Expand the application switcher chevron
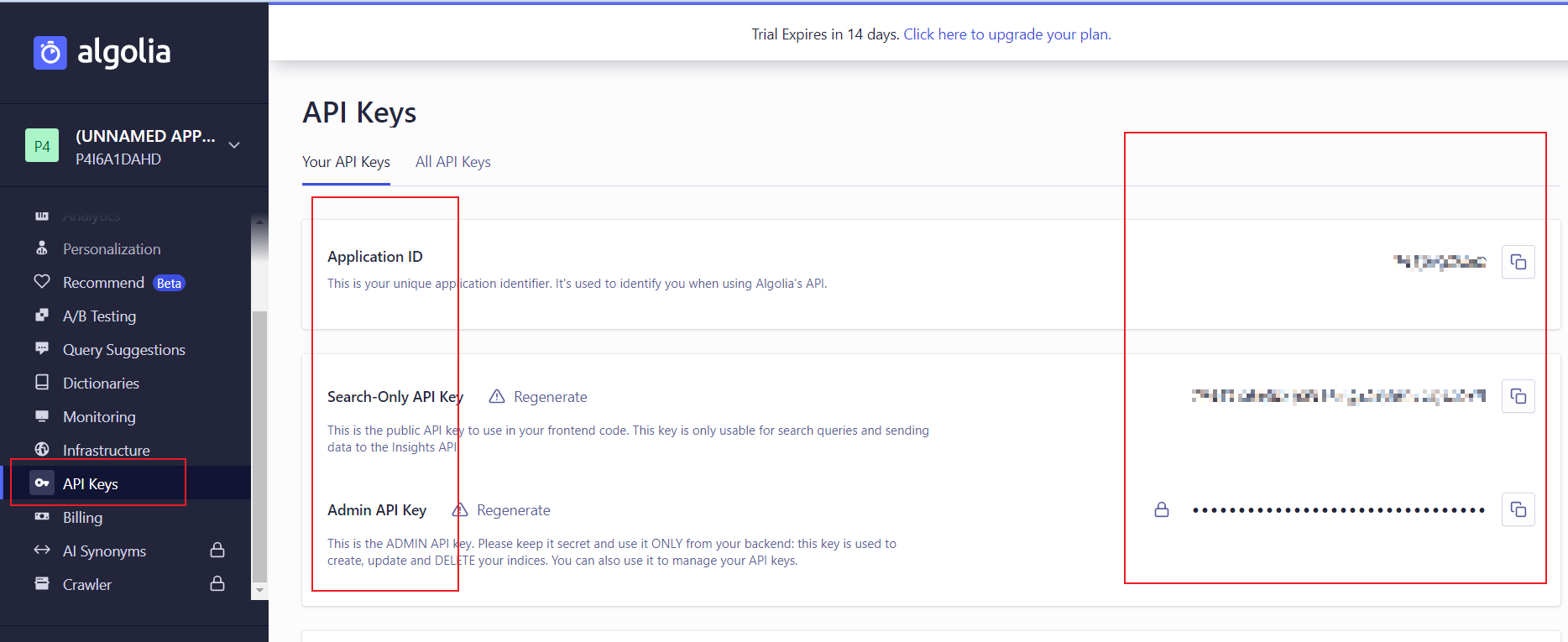1568x642 pixels. point(234,145)
